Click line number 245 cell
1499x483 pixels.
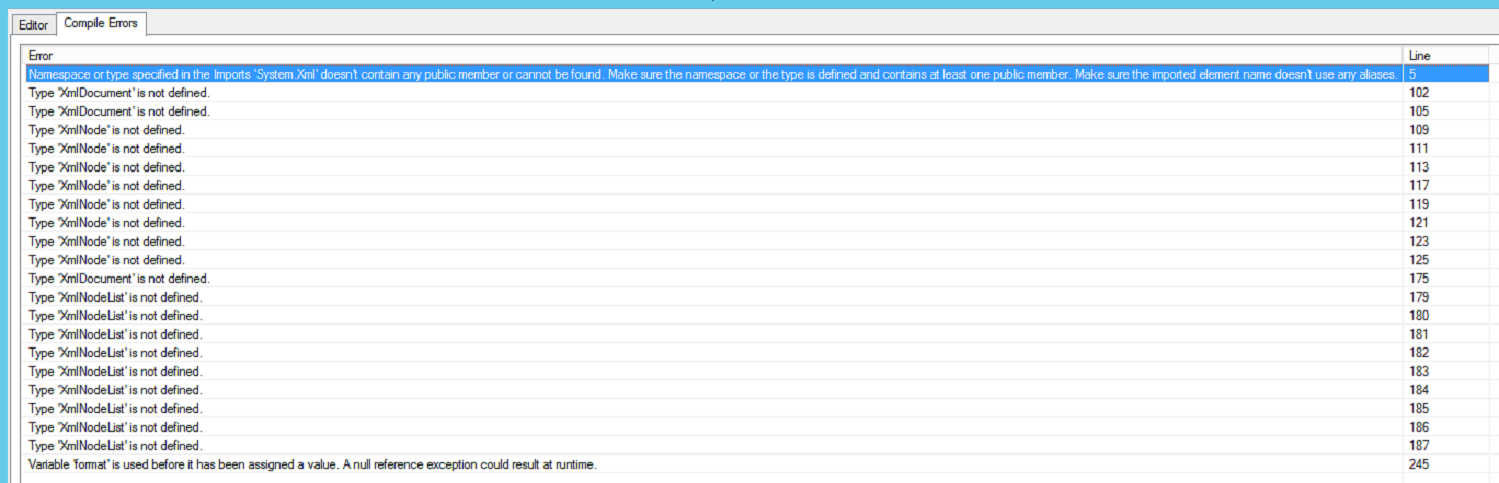pos(1446,464)
